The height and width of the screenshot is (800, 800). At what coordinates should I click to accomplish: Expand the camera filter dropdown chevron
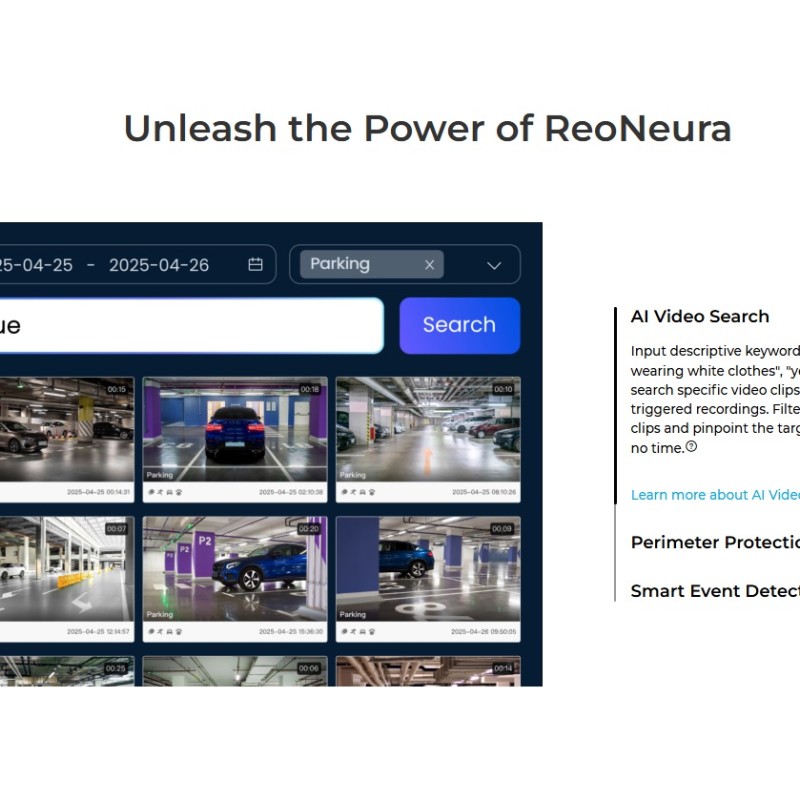point(494,265)
